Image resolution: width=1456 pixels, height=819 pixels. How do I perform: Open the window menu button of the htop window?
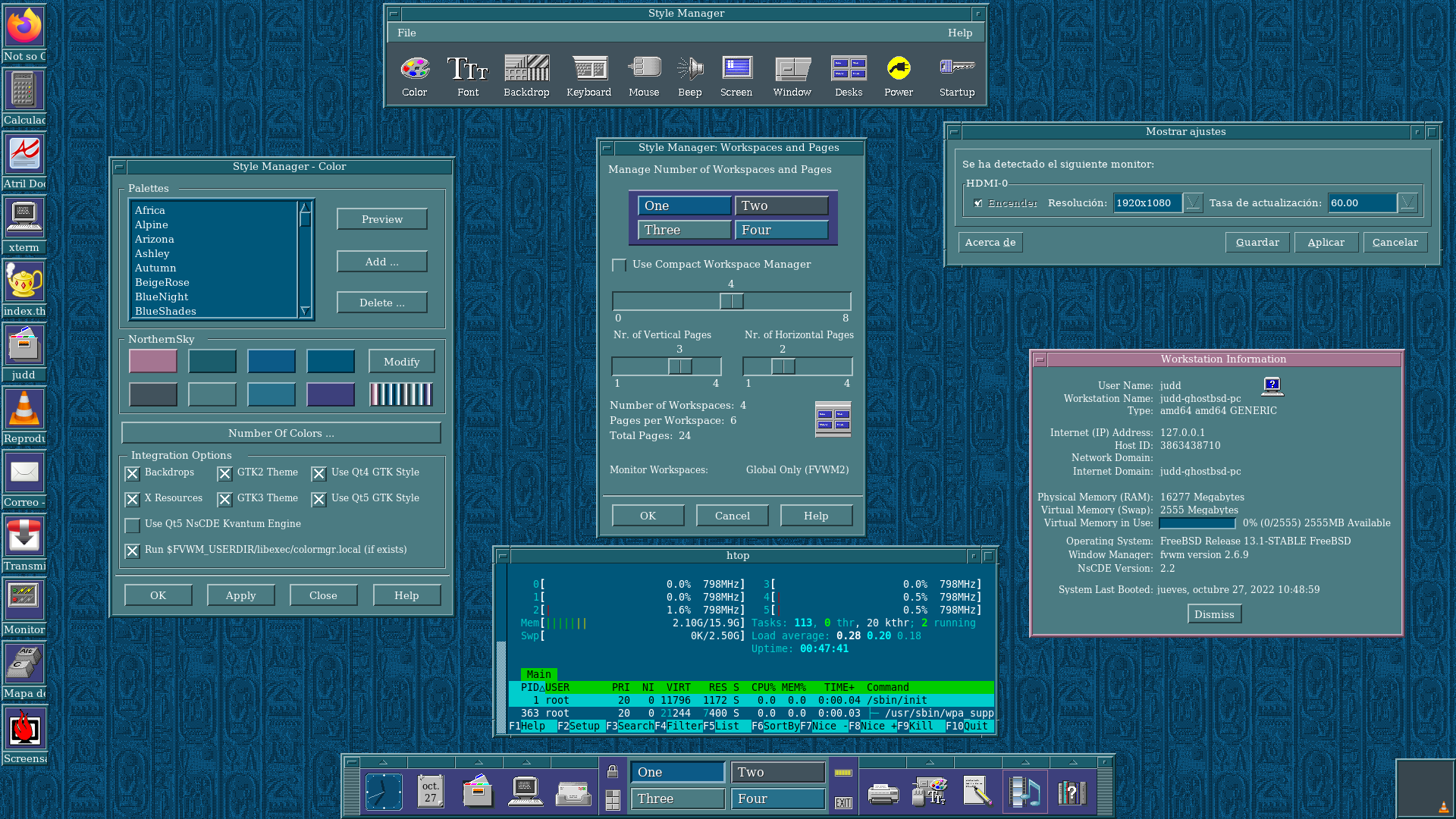[x=502, y=556]
